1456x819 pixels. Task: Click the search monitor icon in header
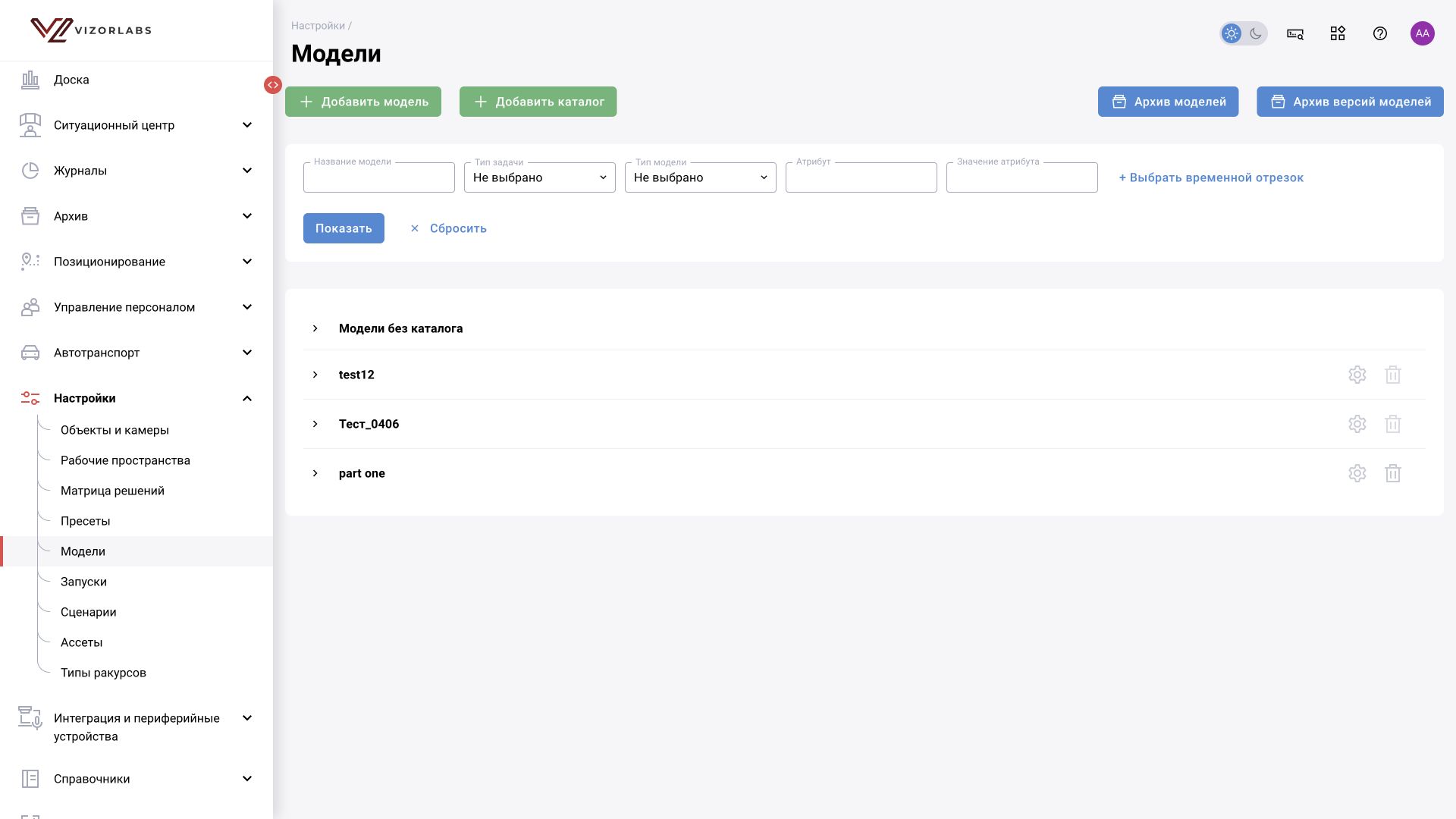click(x=1295, y=33)
